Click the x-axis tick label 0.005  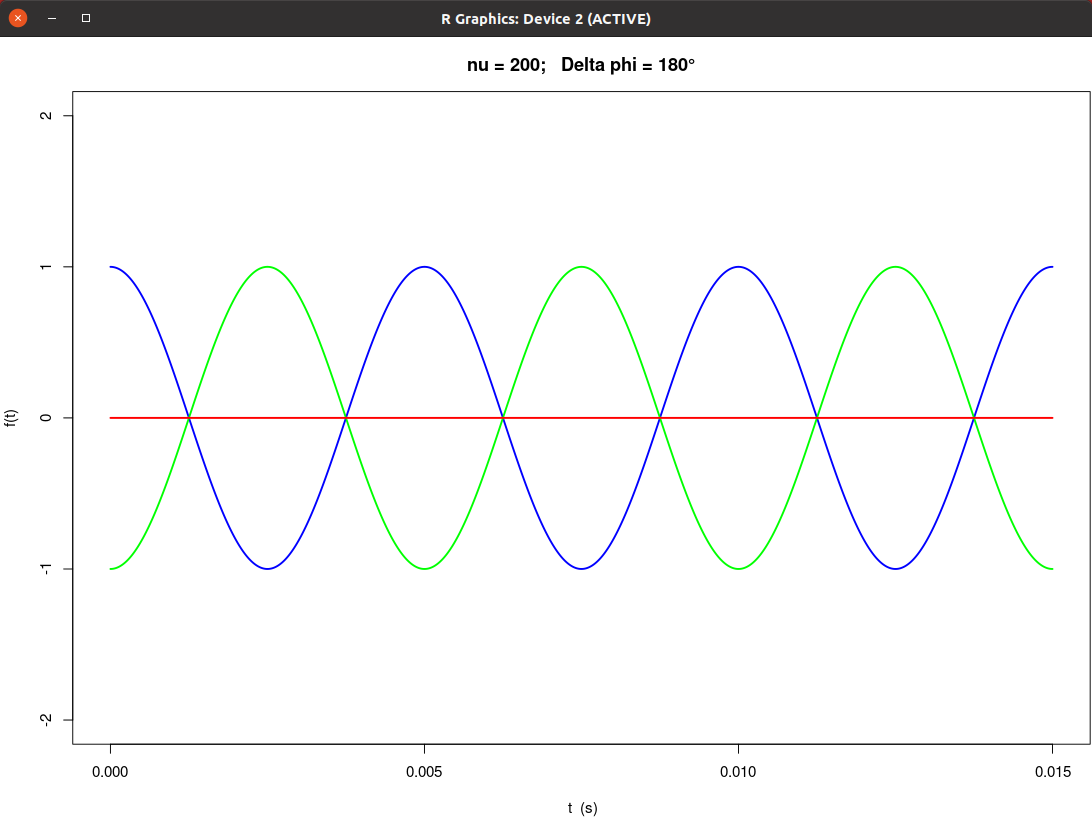click(424, 772)
